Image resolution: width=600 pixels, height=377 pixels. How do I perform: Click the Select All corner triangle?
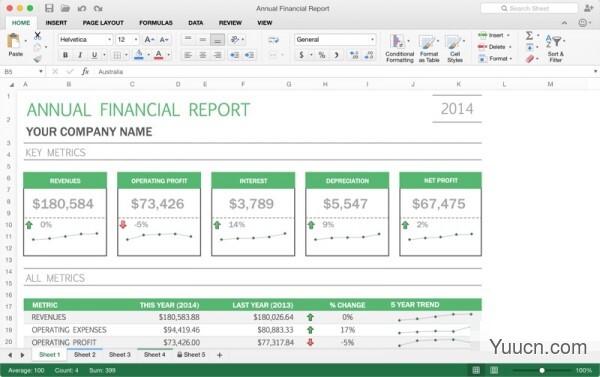(x=11, y=85)
